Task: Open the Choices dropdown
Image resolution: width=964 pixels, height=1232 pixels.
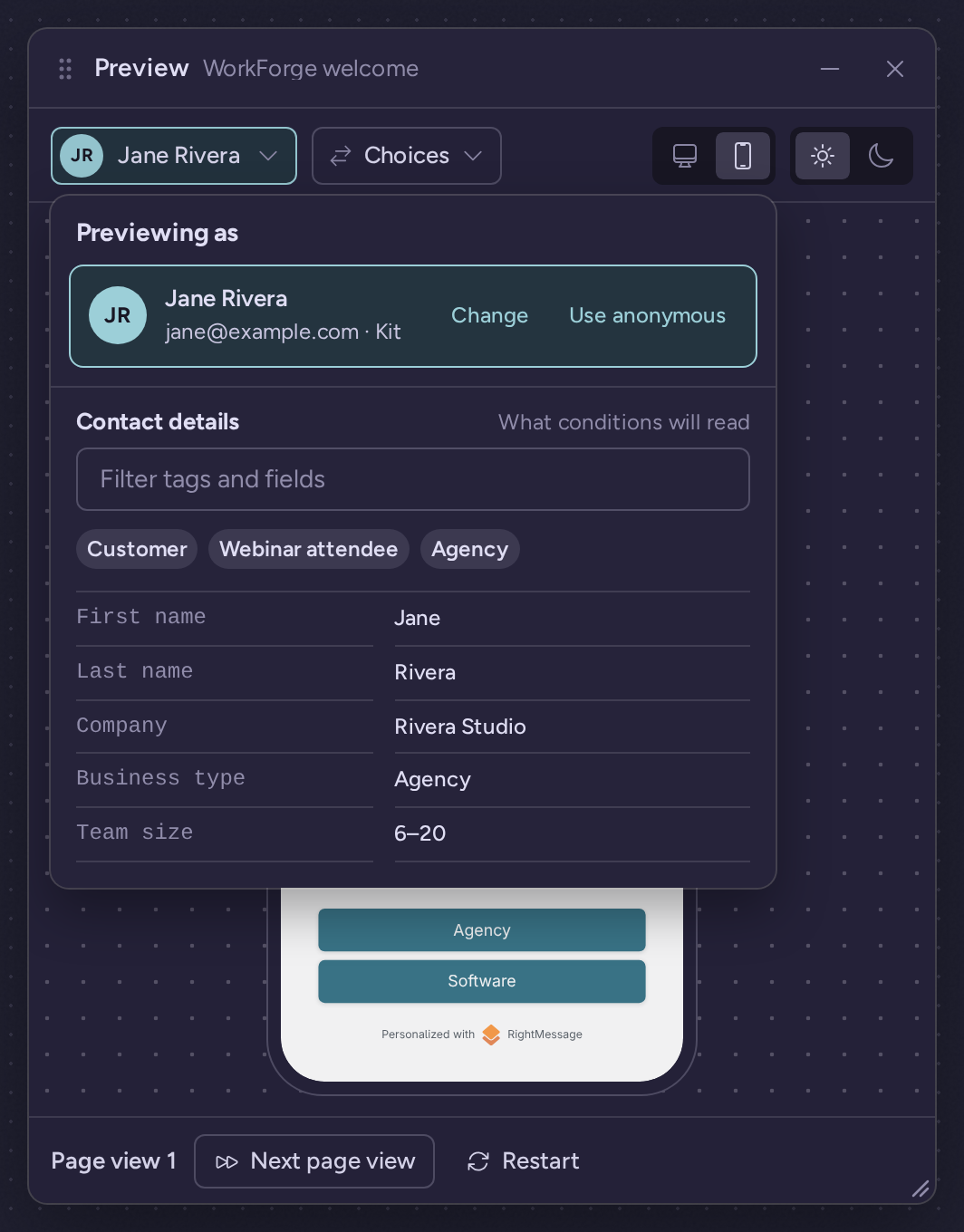Action: (407, 156)
